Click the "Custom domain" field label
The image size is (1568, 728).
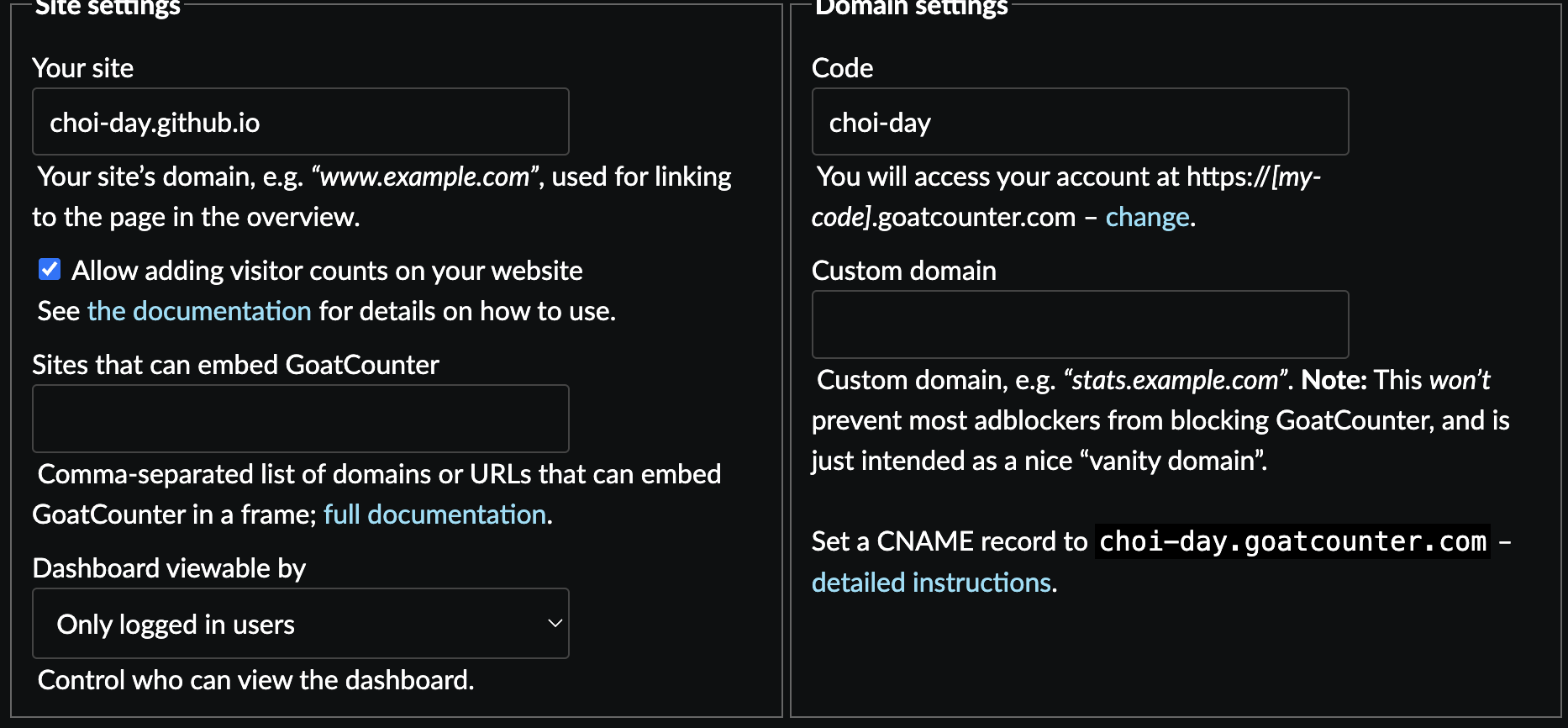[903, 271]
